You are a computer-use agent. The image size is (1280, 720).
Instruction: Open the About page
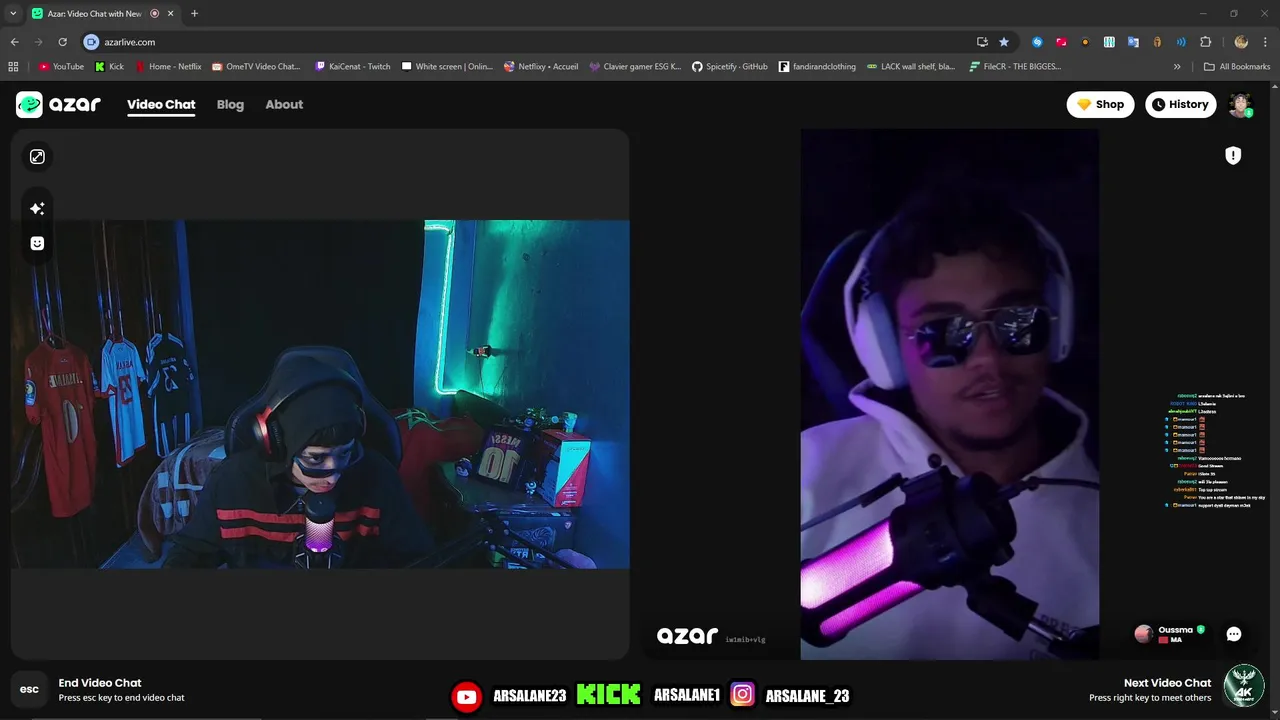click(284, 104)
